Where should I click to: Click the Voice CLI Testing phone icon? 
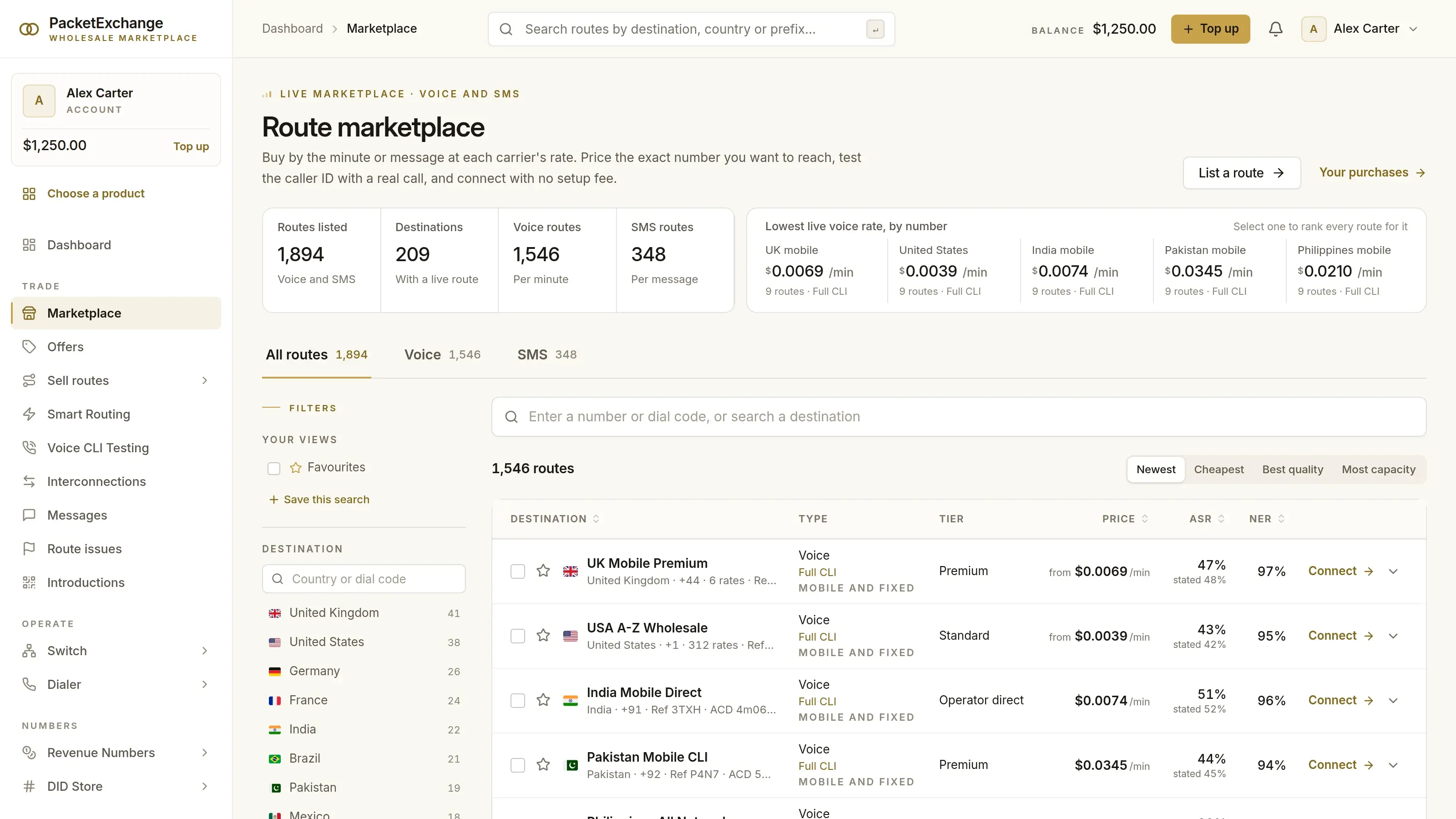29,448
